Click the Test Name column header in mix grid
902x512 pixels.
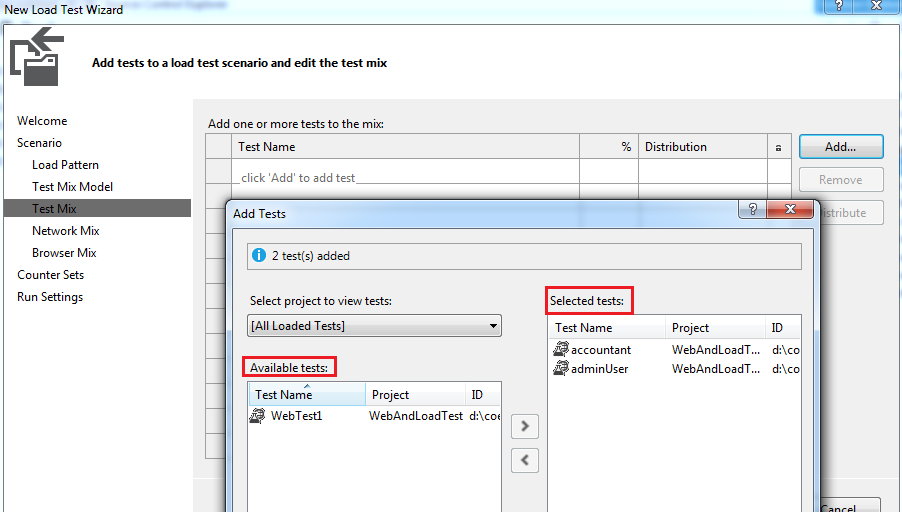pos(405,147)
